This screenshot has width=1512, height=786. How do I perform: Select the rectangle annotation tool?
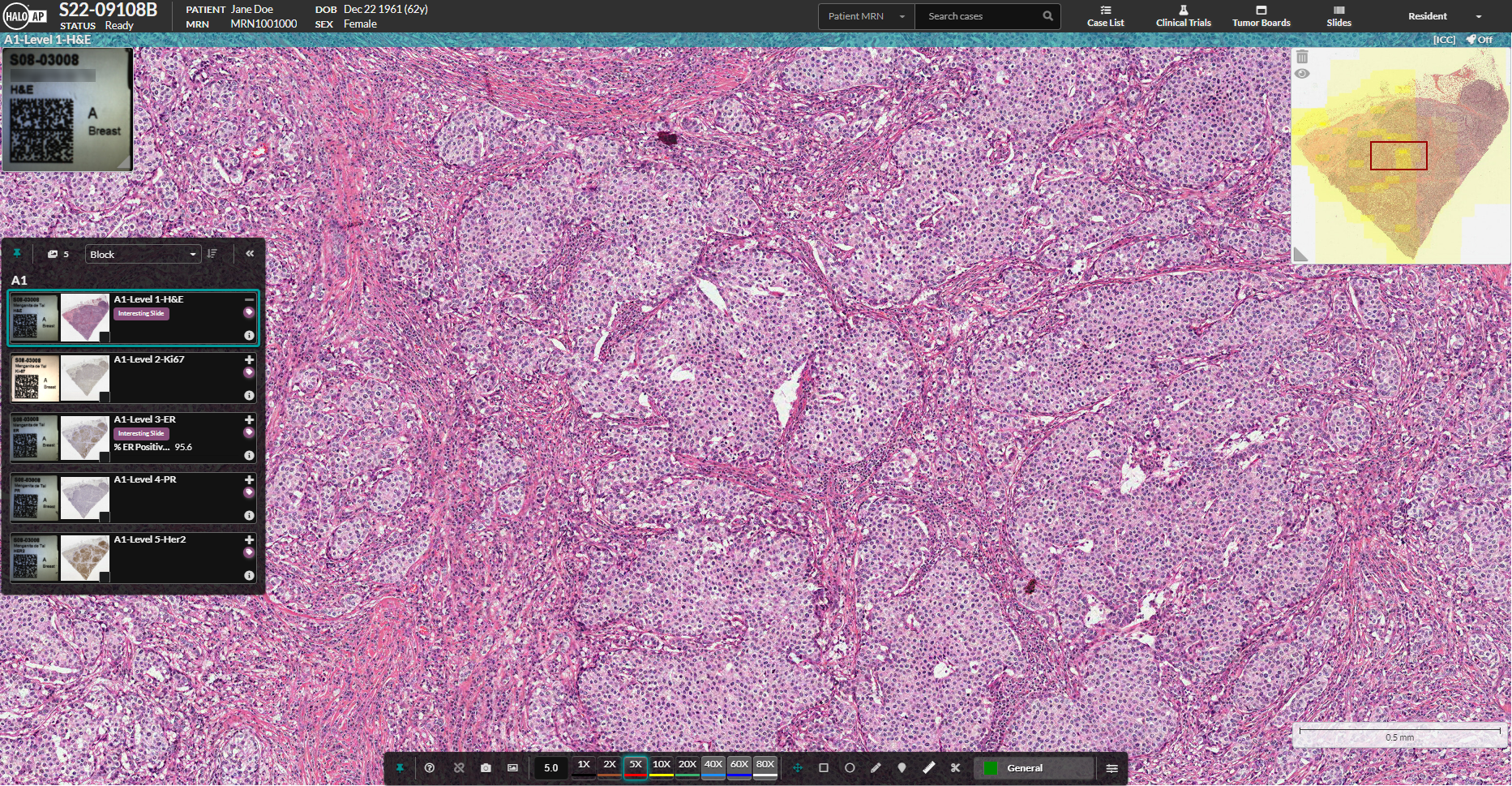coord(824,768)
